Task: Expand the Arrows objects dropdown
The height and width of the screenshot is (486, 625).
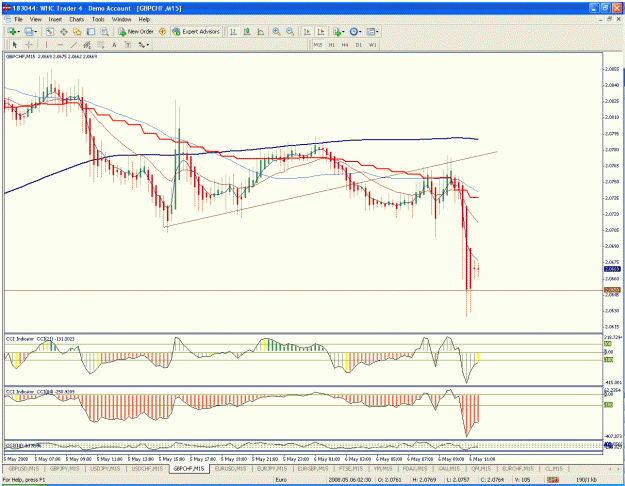Action: point(143,45)
